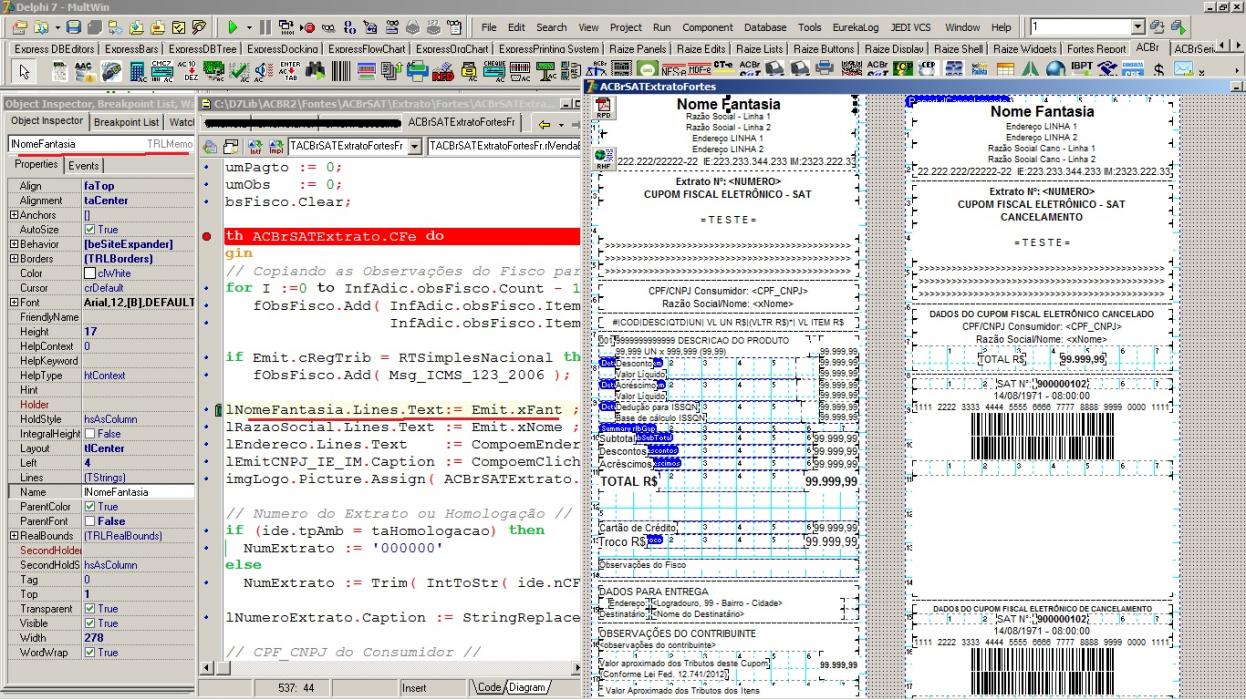1246x700 pixels.
Task: Click the RFD icon on report form
Action: pyautogui.click(x=603, y=108)
